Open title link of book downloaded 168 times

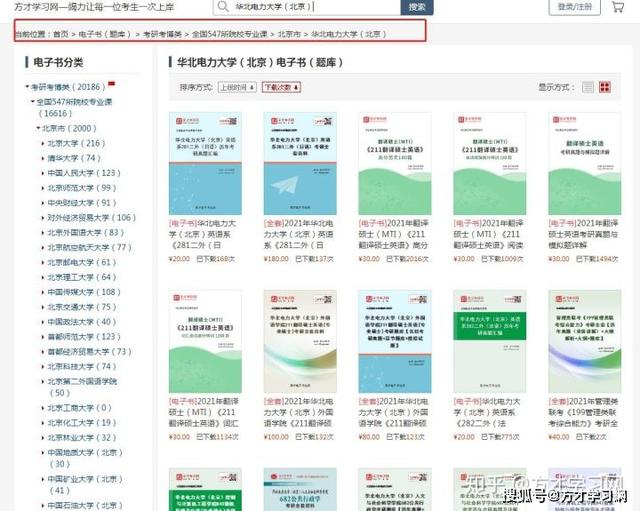click(203, 234)
